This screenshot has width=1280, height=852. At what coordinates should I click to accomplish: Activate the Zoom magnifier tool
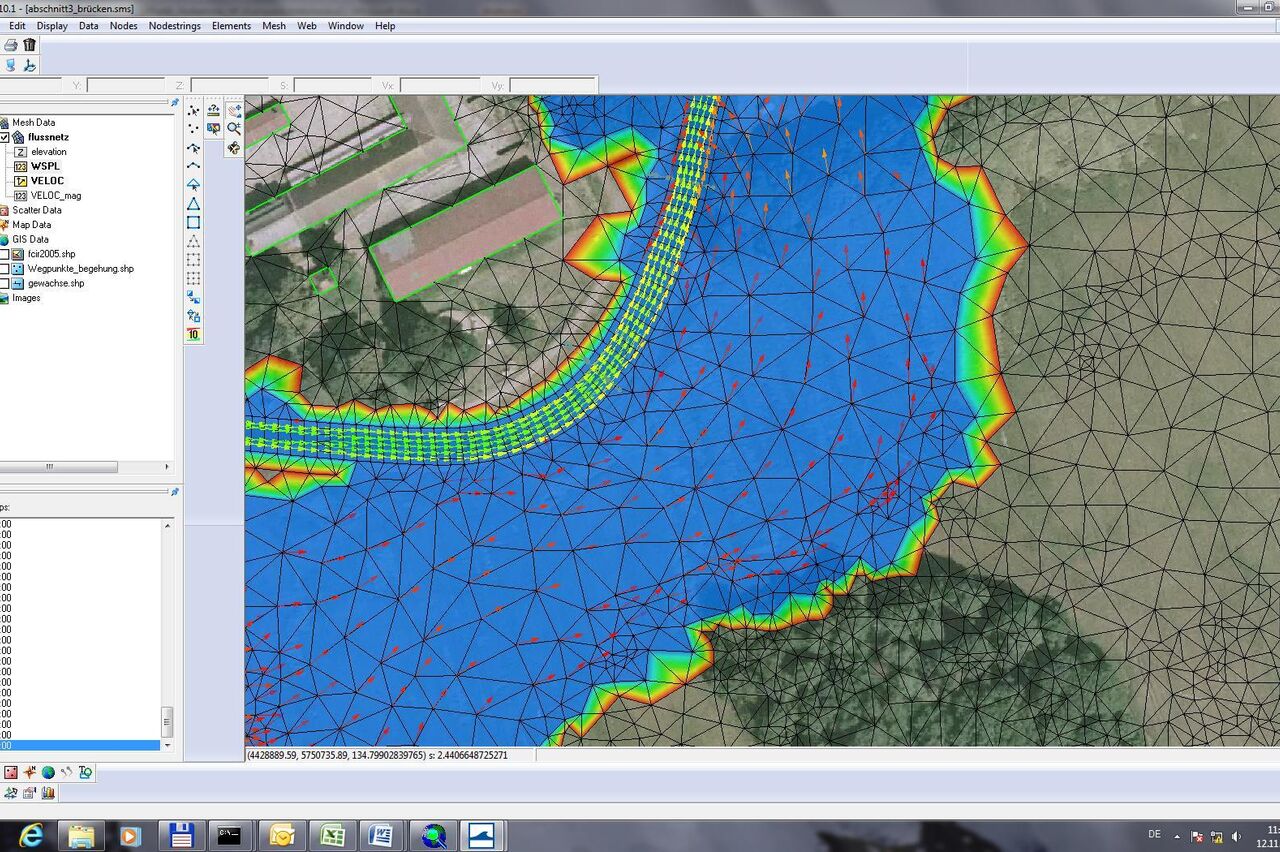(x=234, y=128)
